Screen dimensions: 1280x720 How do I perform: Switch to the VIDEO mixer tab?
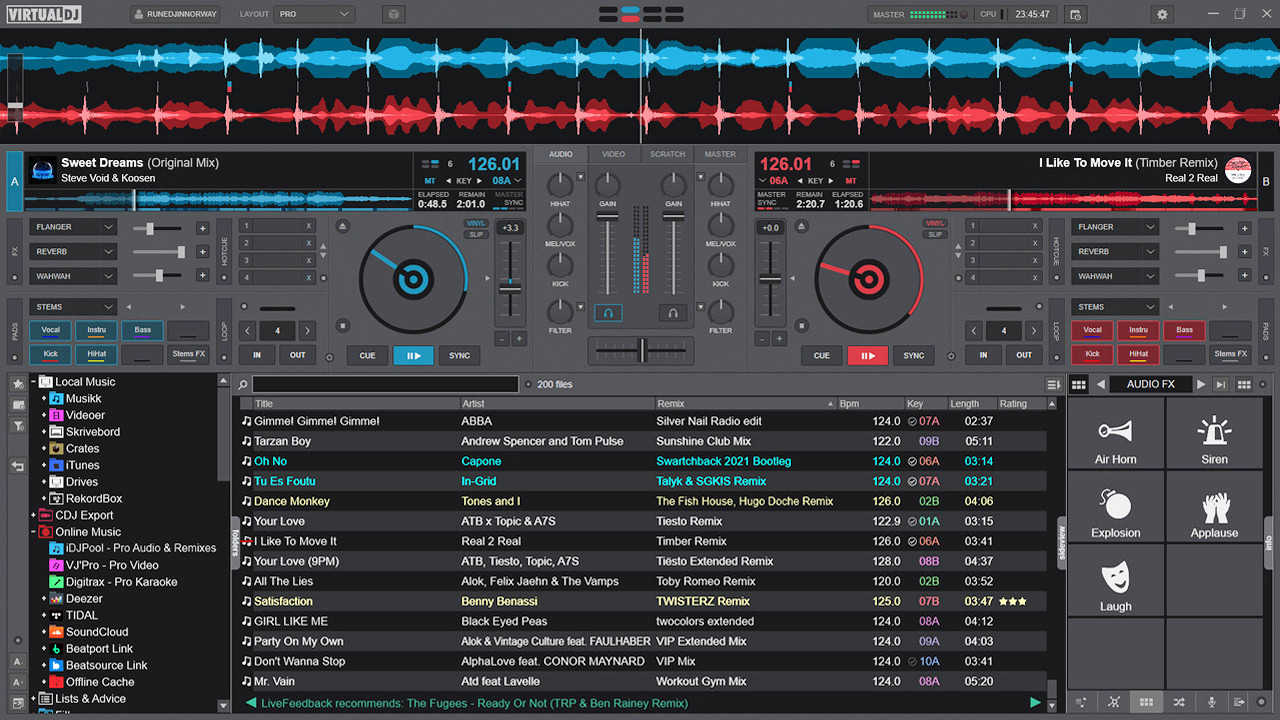[x=613, y=154]
